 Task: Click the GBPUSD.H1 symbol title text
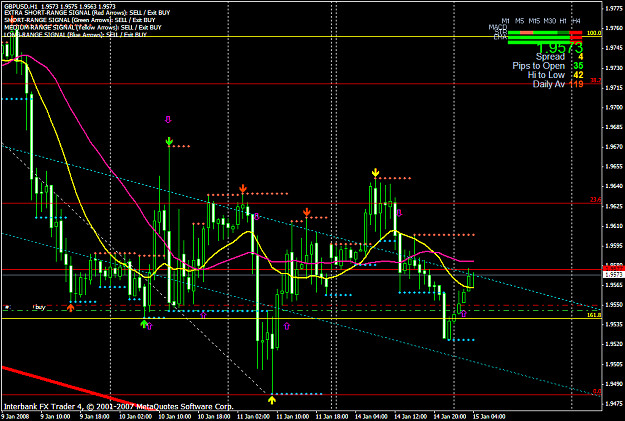pos(20,6)
